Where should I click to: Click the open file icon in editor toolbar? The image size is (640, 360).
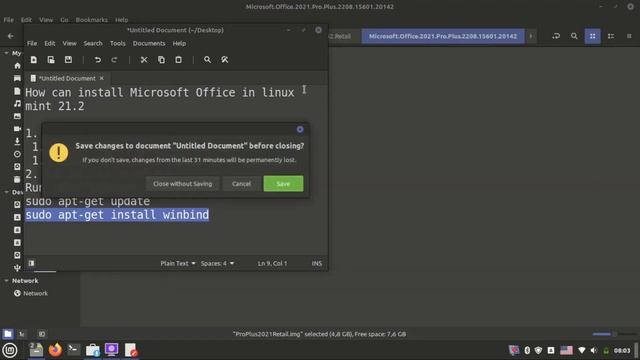[51, 60]
